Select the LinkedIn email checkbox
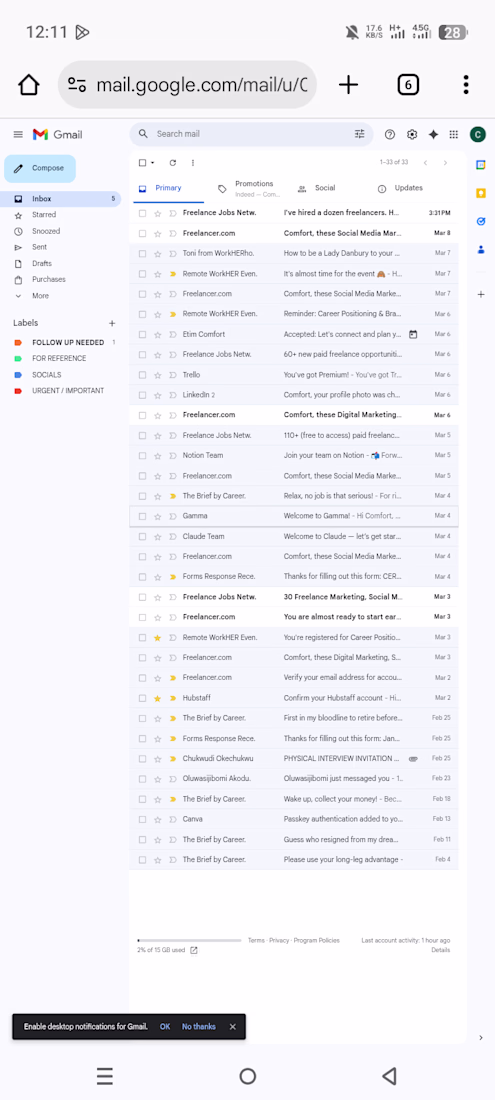495x1100 pixels. coord(142,395)
